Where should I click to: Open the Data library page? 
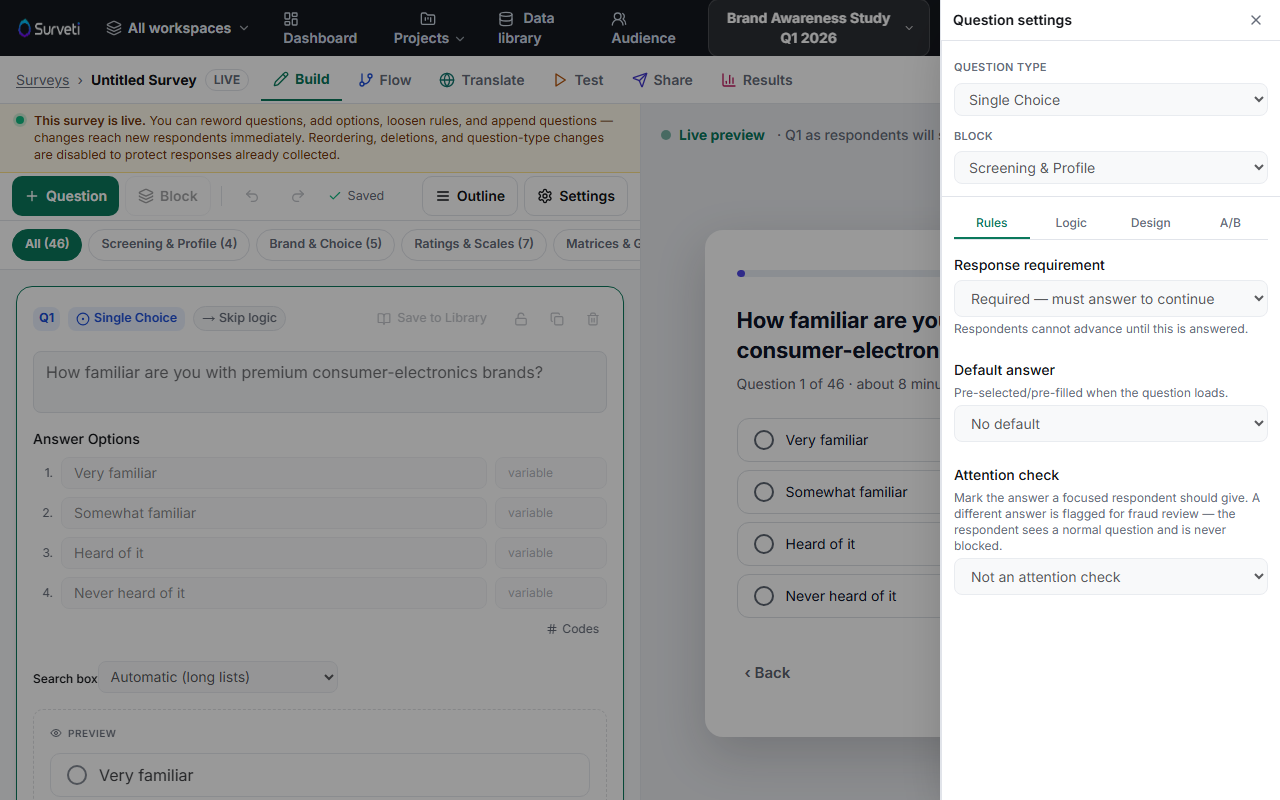526,28
